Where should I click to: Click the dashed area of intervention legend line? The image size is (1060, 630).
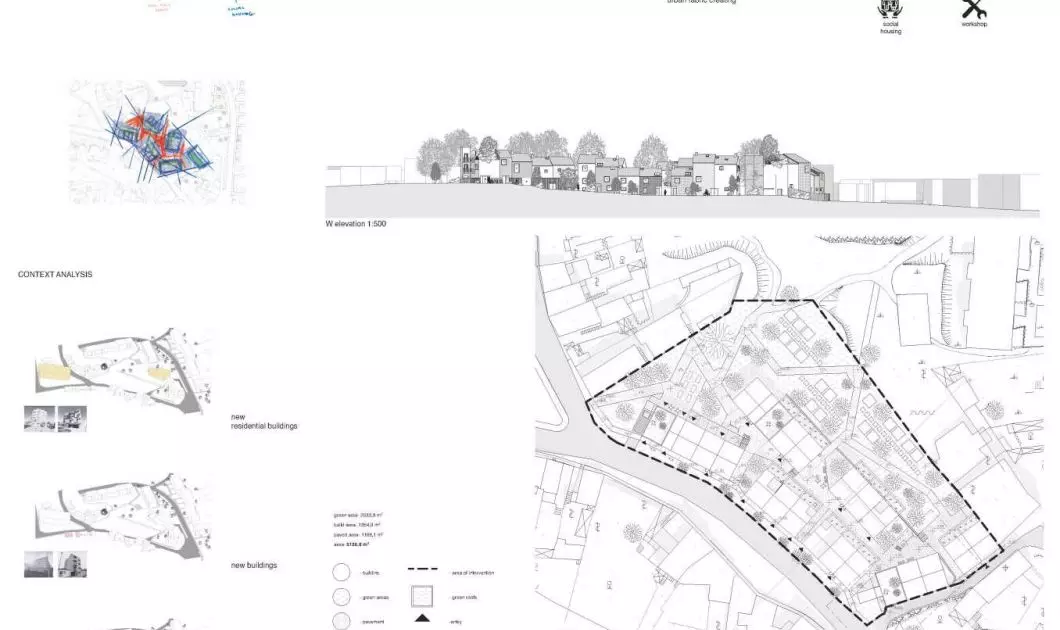[423, 570]
